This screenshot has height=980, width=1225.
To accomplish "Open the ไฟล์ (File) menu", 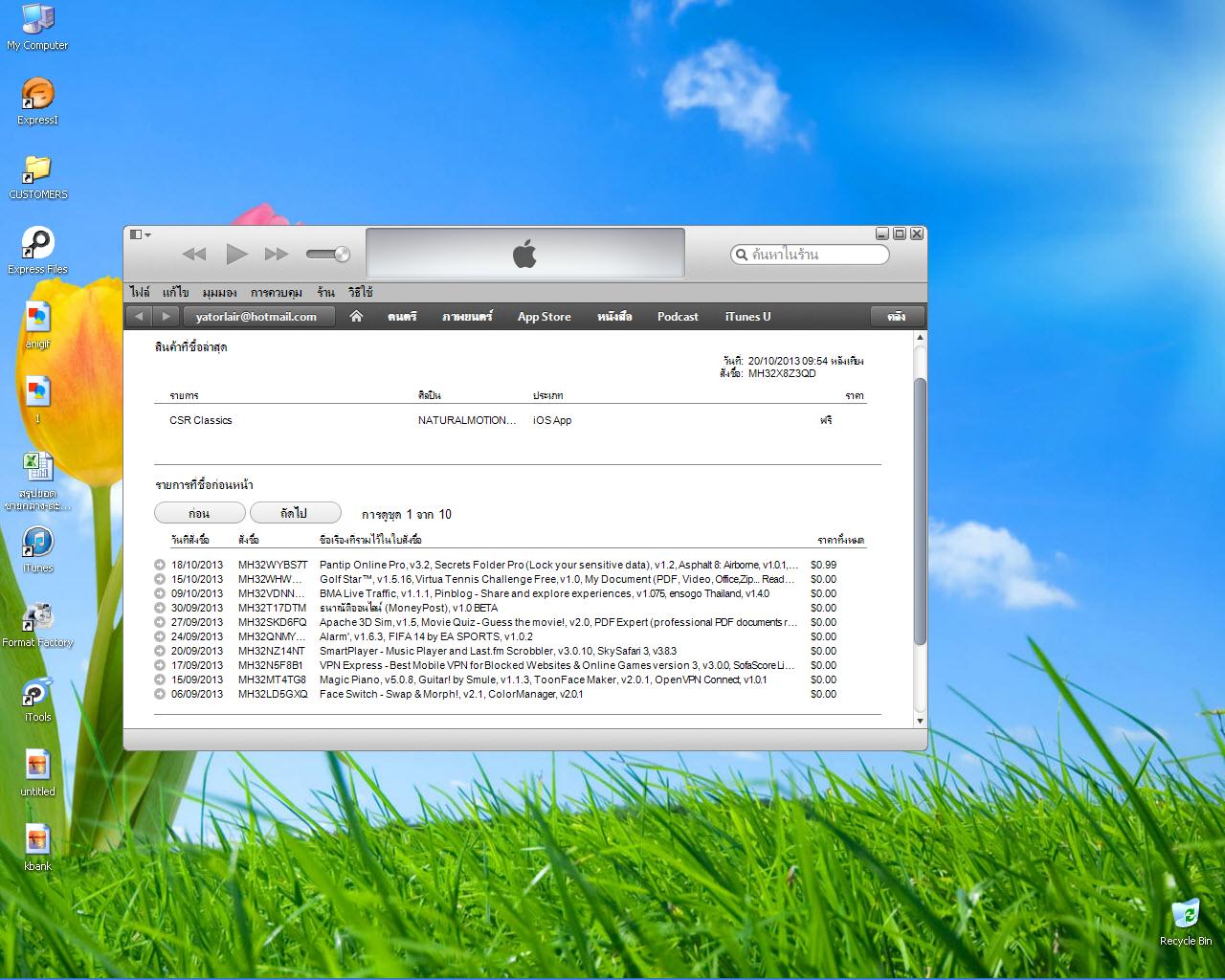I will coord(140,292).
